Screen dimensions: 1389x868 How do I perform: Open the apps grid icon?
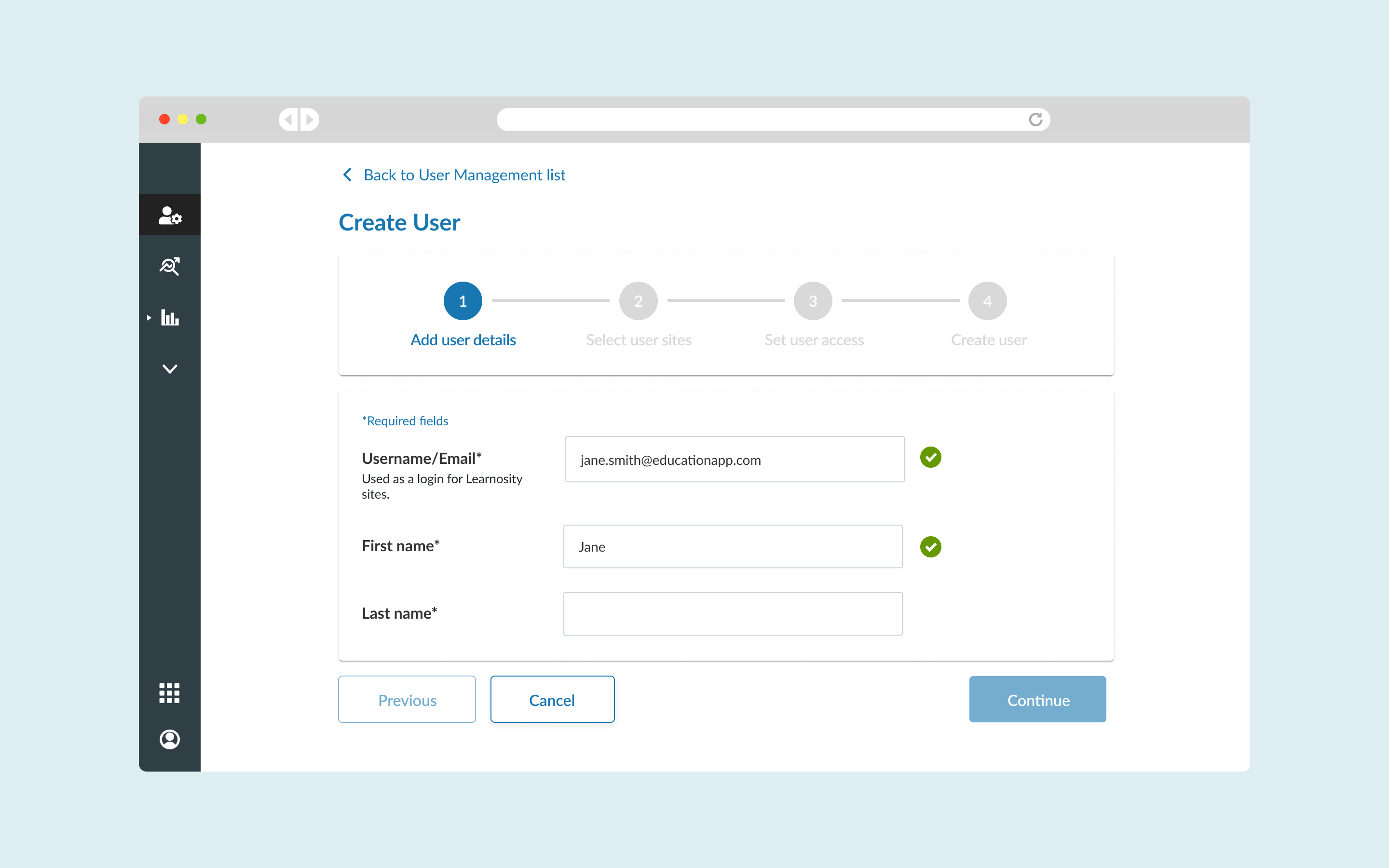(x=169, y=693)
